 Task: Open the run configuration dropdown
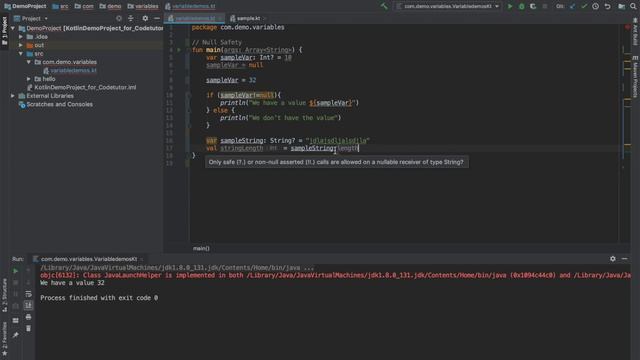(x=448, y=6)
